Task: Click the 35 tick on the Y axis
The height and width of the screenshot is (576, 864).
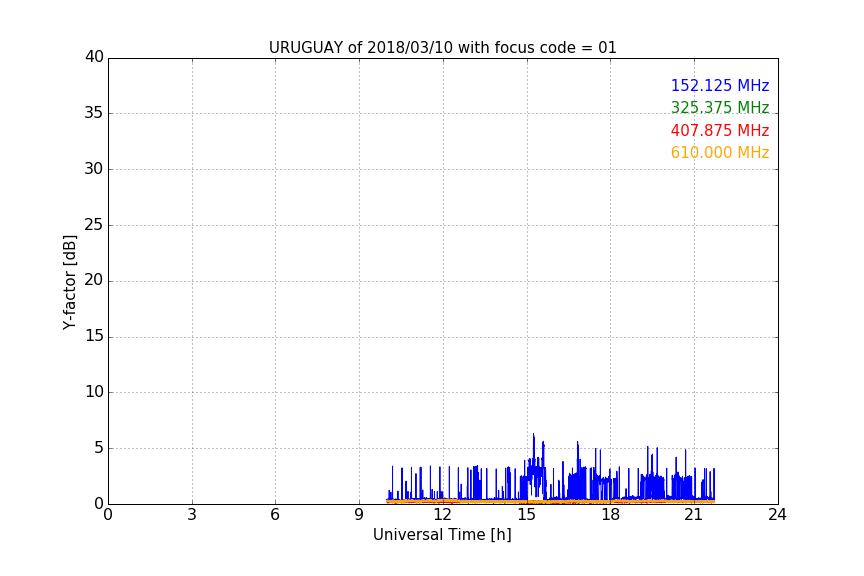Action: coord(94,113)
